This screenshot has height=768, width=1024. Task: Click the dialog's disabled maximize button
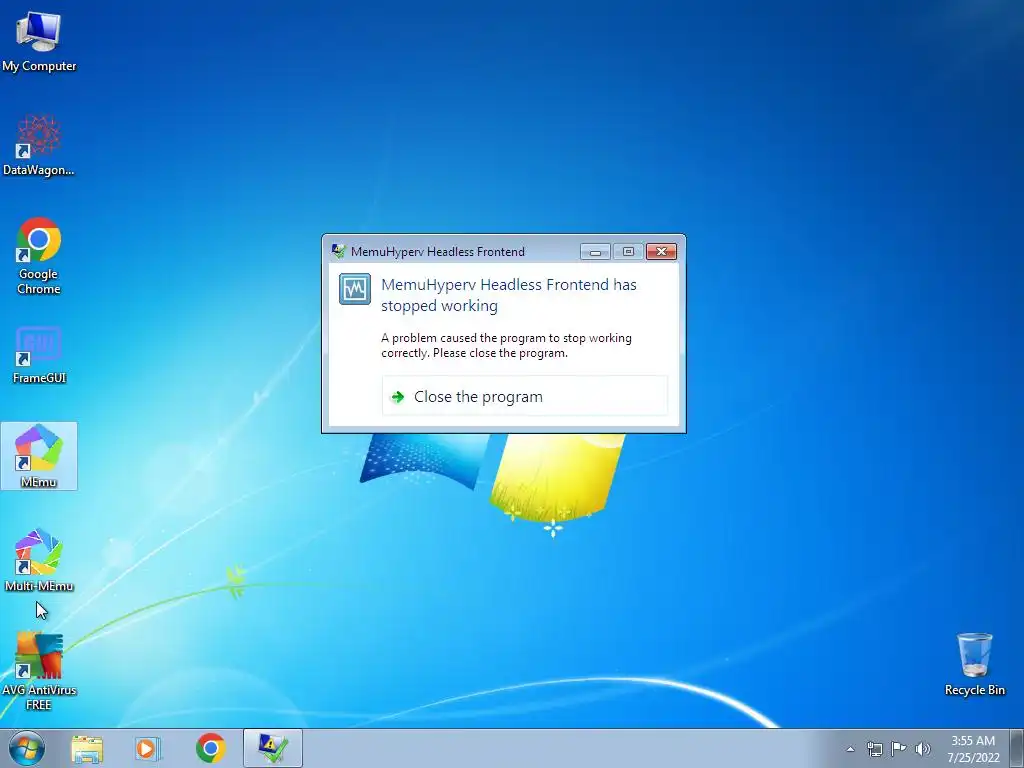628,251
